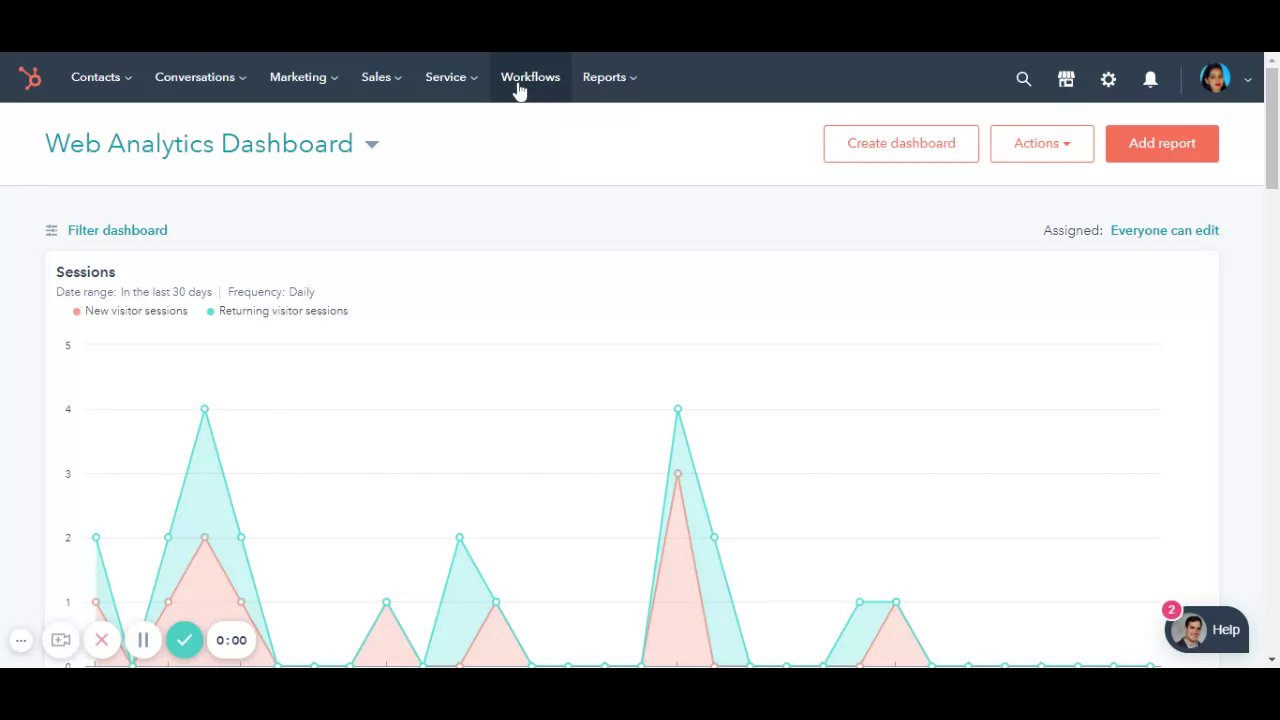Expand the Contacts menu
This screenshot has width=1280, height=720.
[101, 77]
